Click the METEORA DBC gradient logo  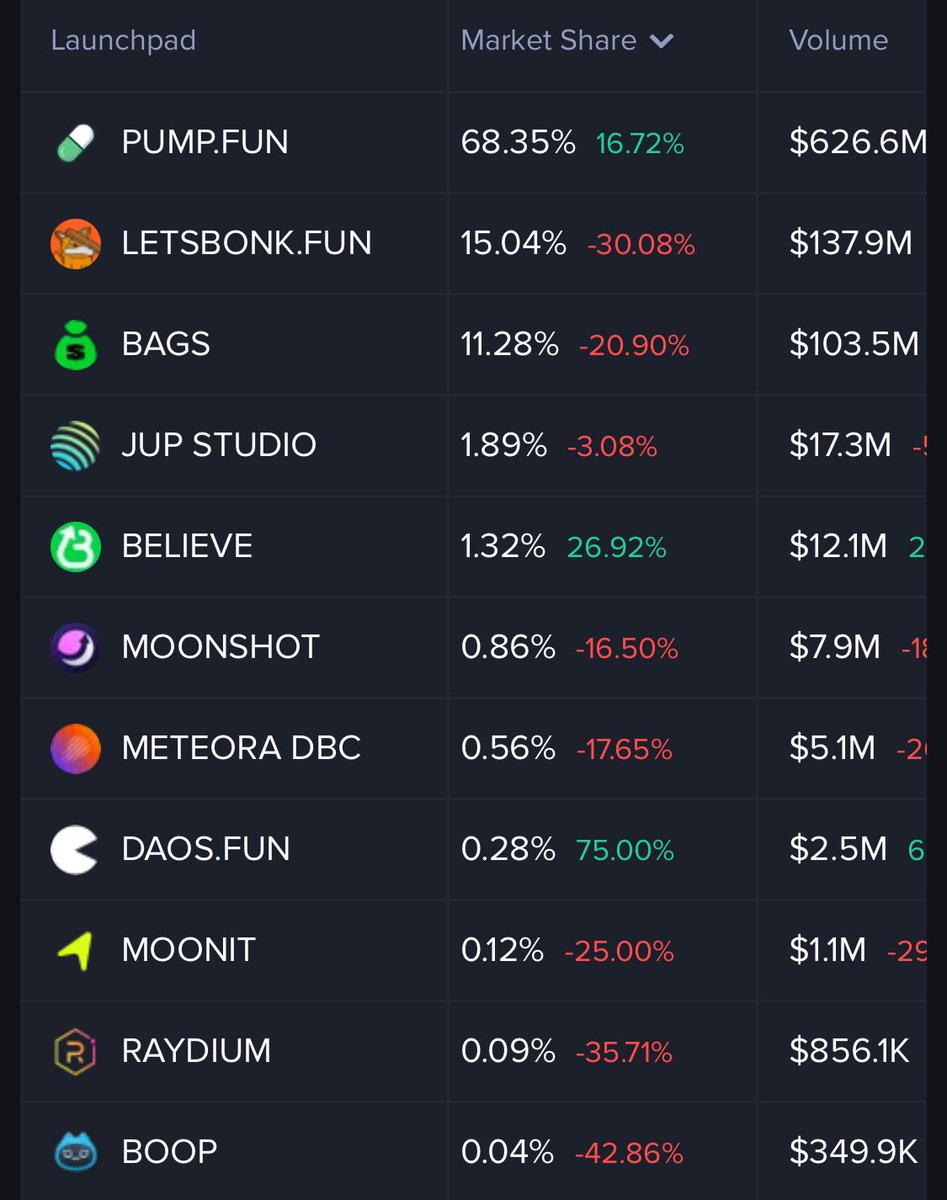(76, 748)
